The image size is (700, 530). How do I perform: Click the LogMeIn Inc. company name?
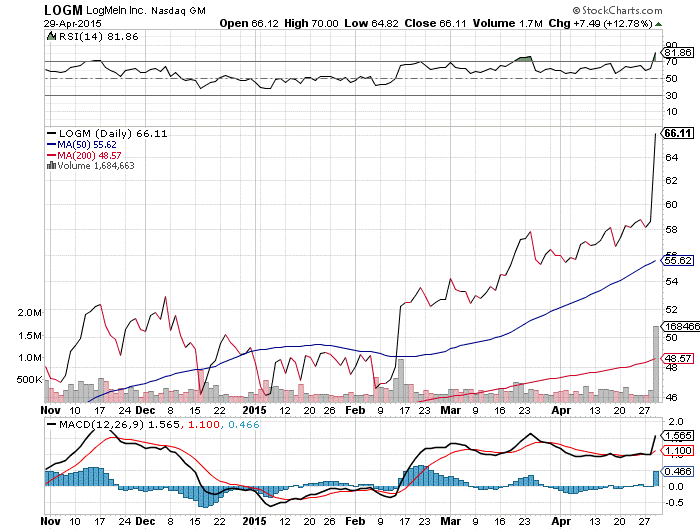point(116,11)
